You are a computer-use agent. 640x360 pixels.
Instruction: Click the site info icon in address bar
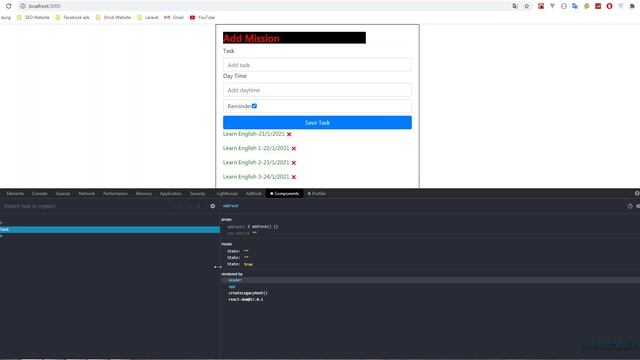click(x=23, y=6)
